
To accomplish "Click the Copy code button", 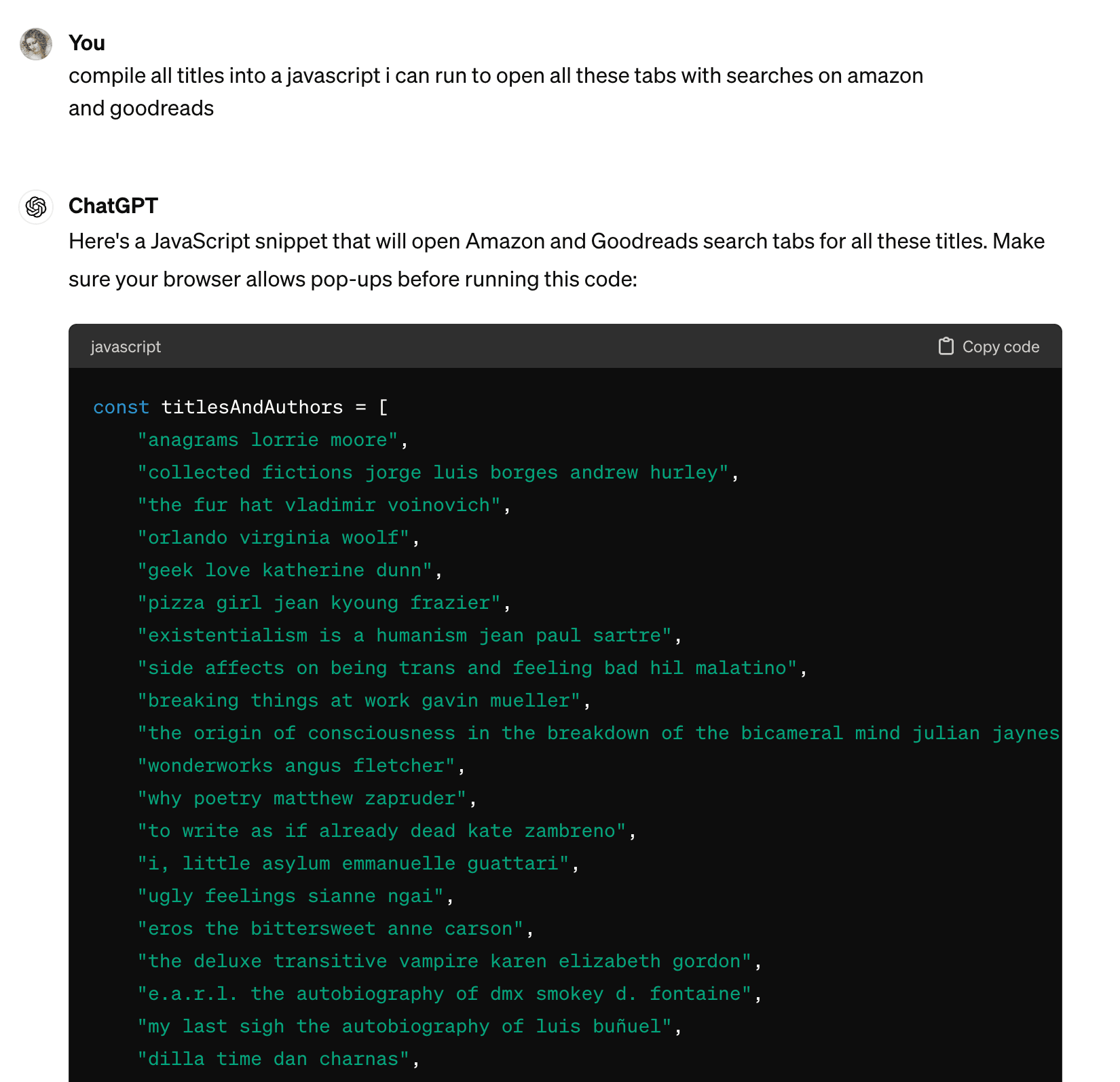I will click(989, 346).
